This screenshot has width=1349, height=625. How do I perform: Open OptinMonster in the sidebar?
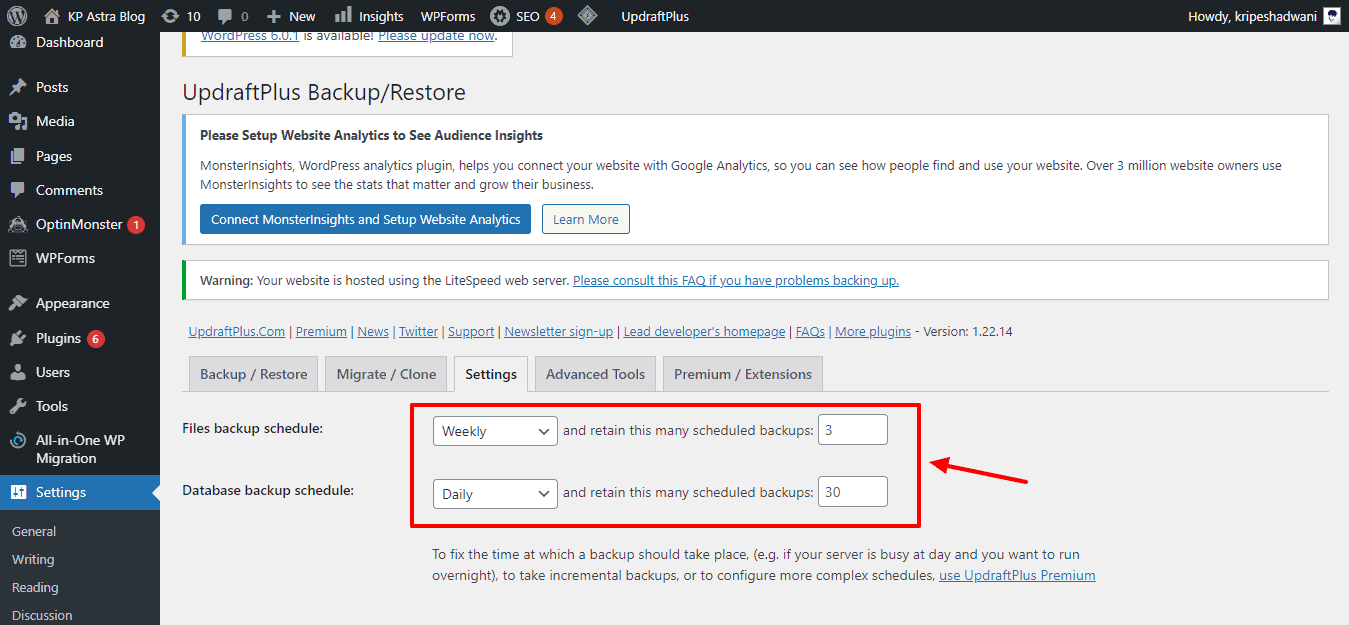78,224
